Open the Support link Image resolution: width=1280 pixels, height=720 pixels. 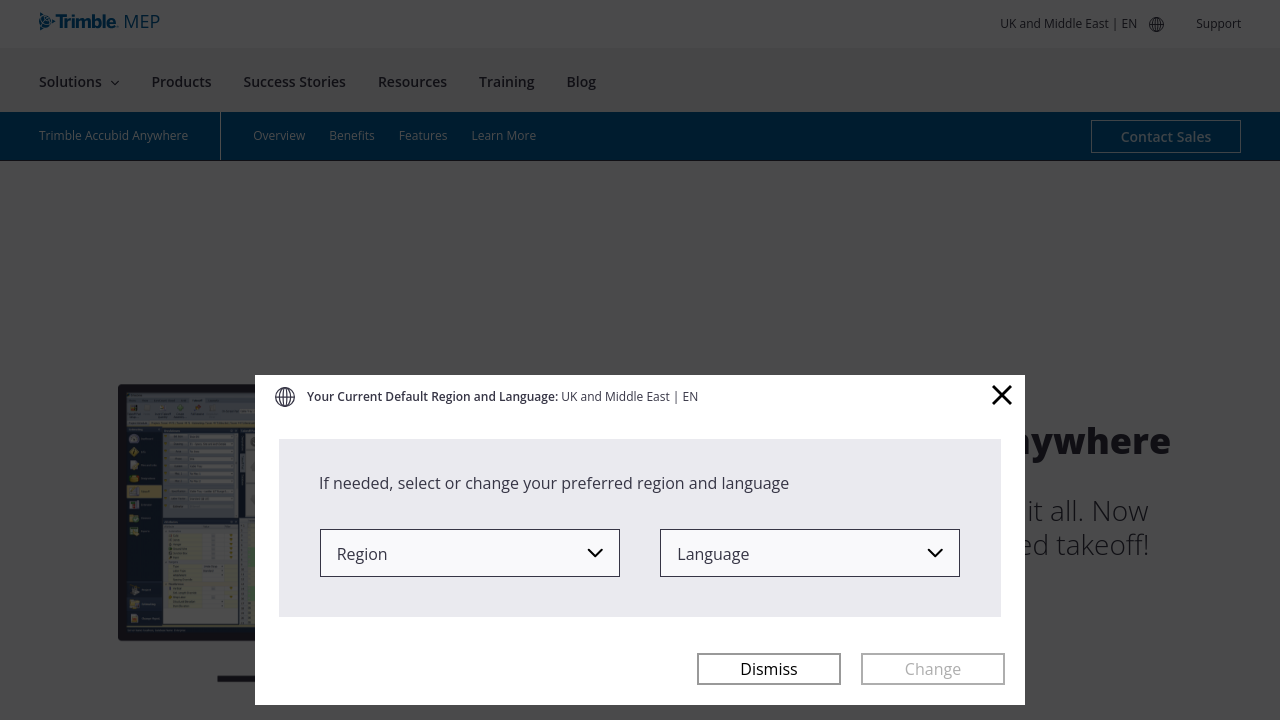click(1218, 24)
